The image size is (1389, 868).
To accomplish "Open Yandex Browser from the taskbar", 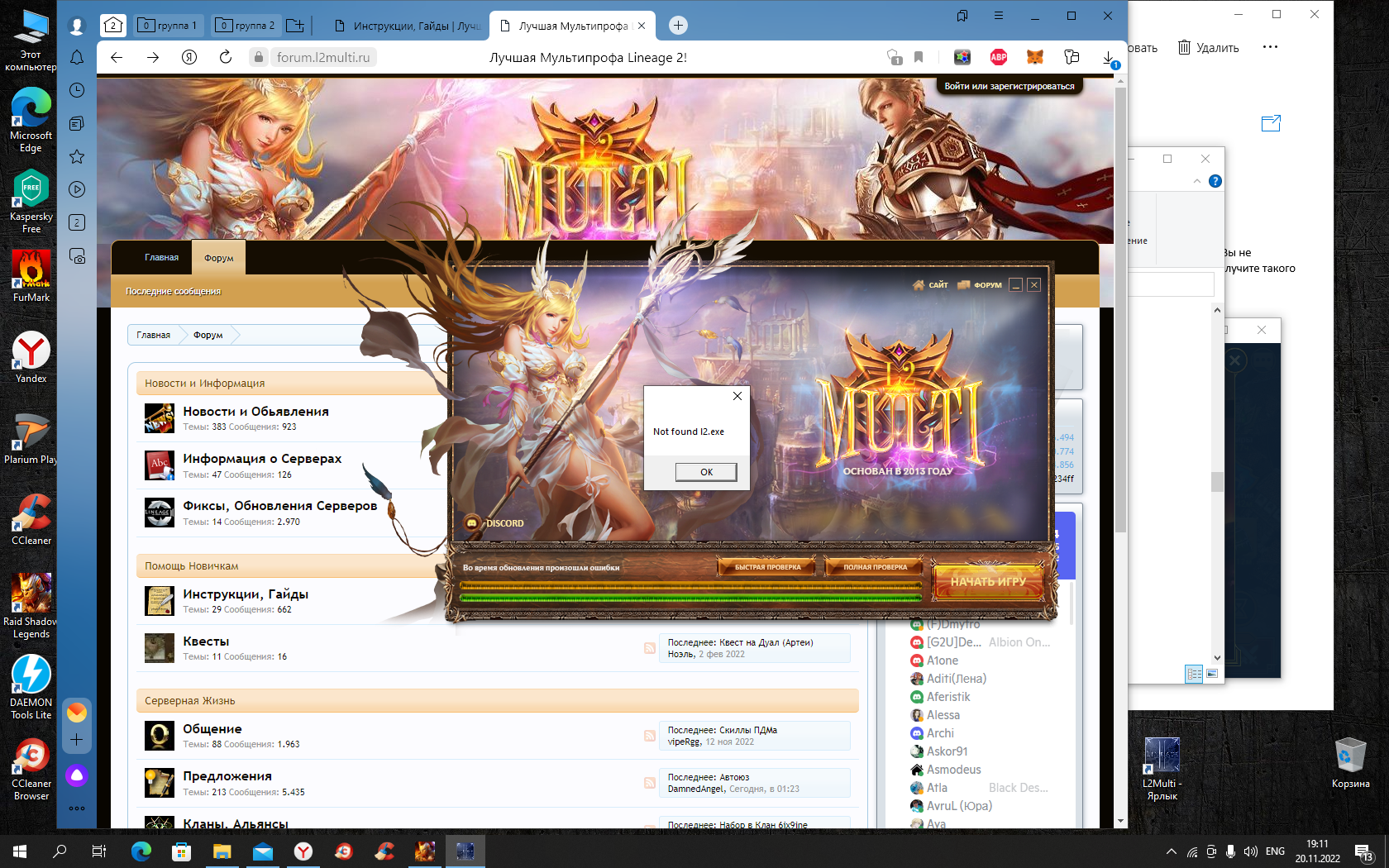I will click(x=303, y=851).
